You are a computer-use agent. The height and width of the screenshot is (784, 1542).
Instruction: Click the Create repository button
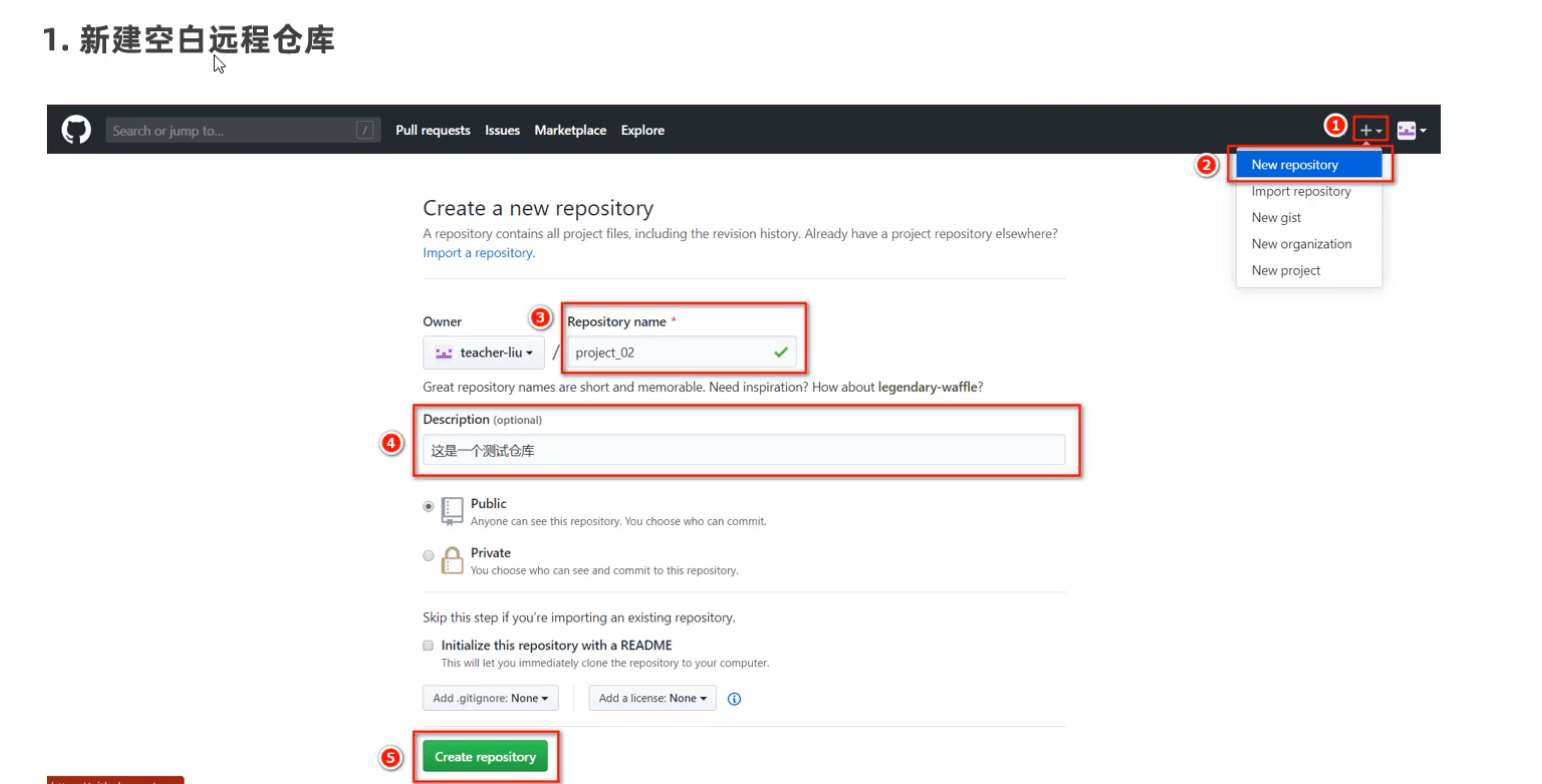pos(485,757)
